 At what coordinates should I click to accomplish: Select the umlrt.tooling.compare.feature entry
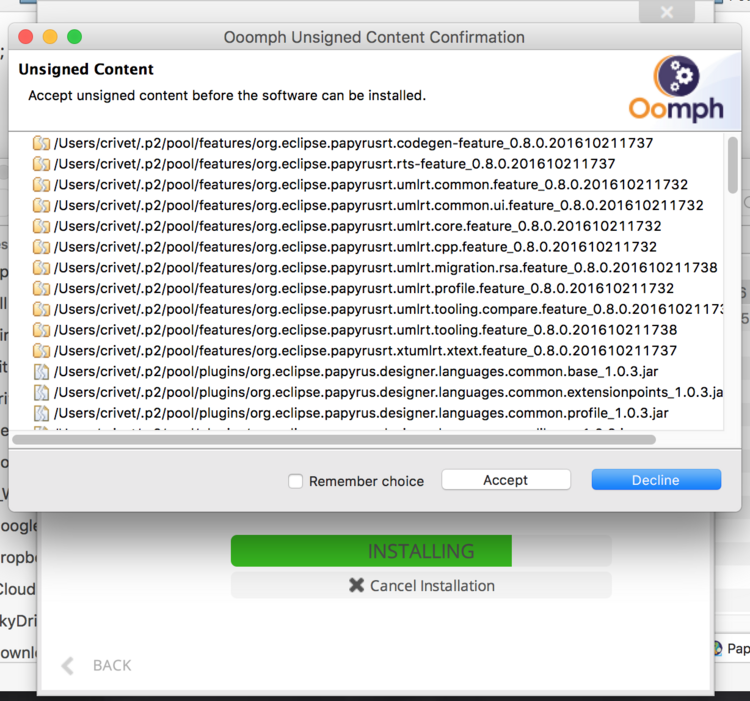coord(388,309)
